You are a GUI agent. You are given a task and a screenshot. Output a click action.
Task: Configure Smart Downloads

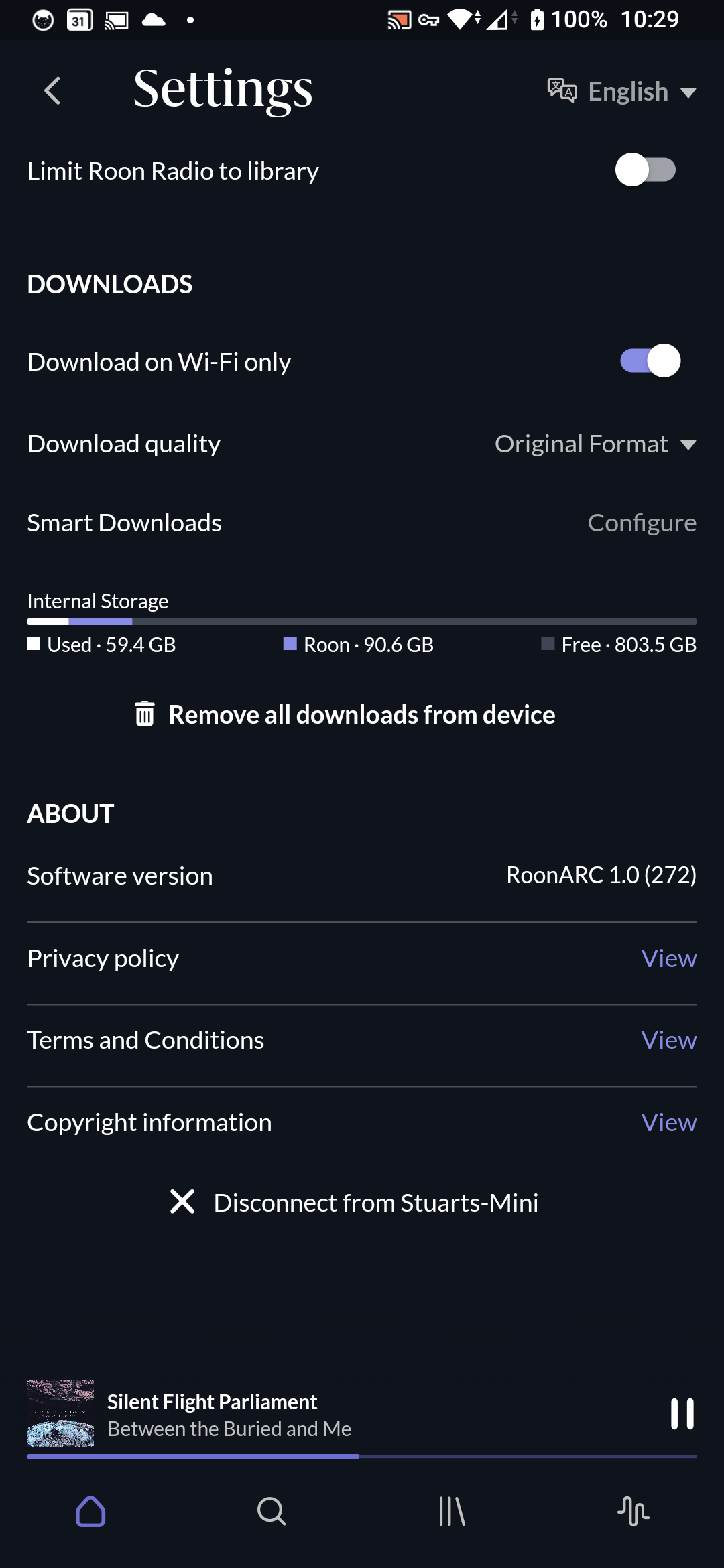(x=642, y=523)
